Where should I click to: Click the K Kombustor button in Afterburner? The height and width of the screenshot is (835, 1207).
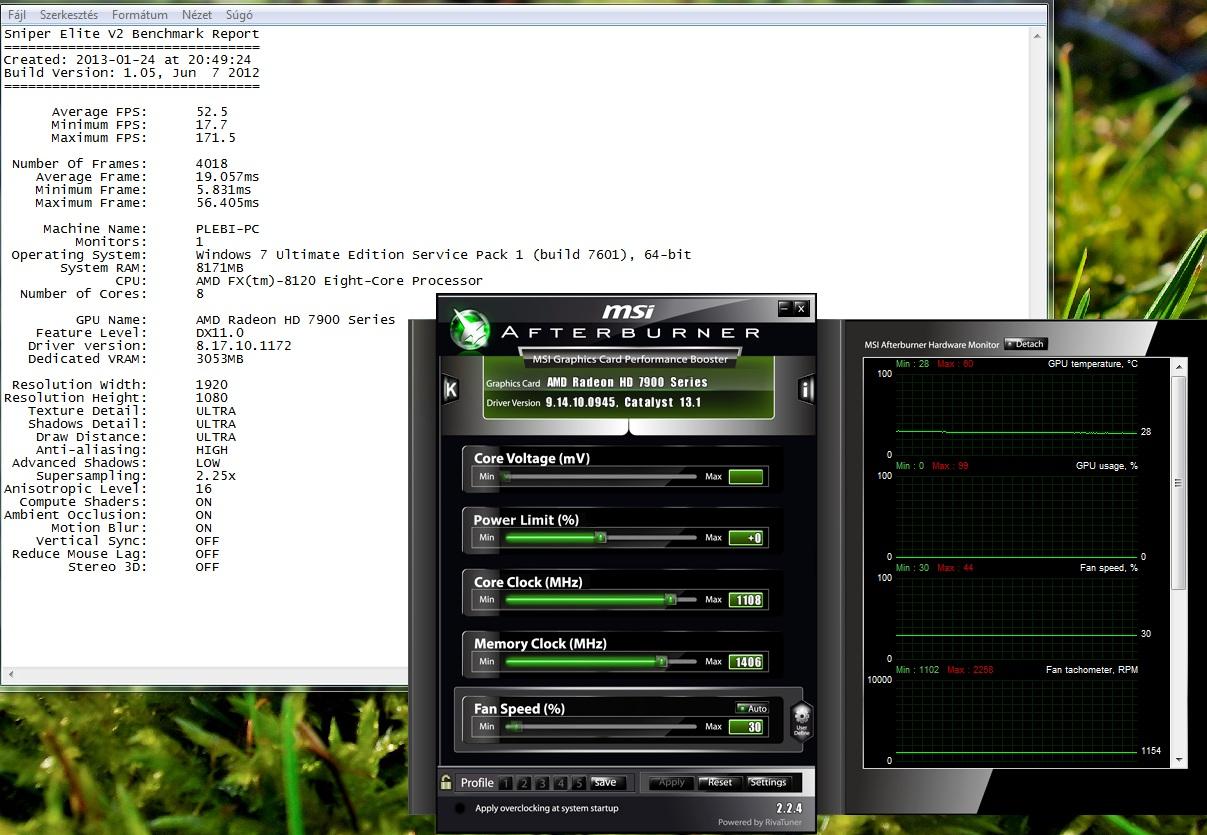coord(450,389)
